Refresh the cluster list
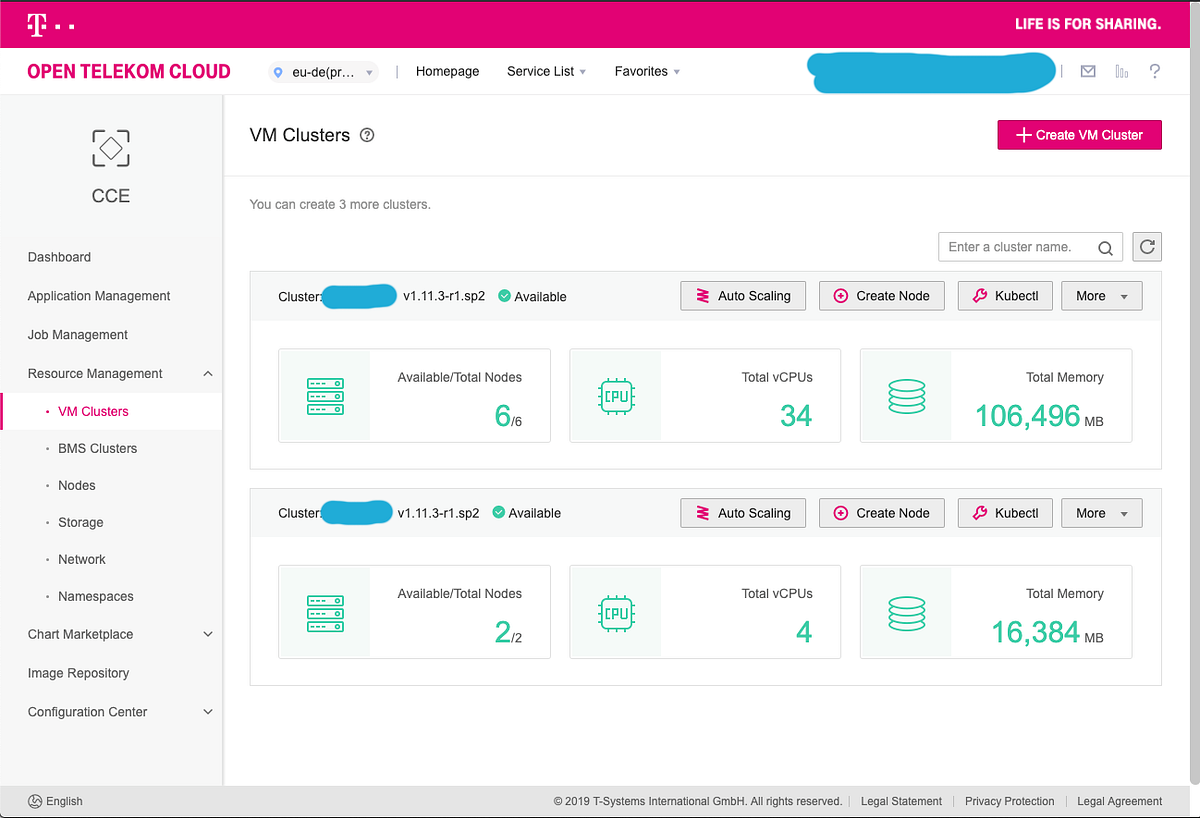The image size is (1200, 818). click(1147, 247)
